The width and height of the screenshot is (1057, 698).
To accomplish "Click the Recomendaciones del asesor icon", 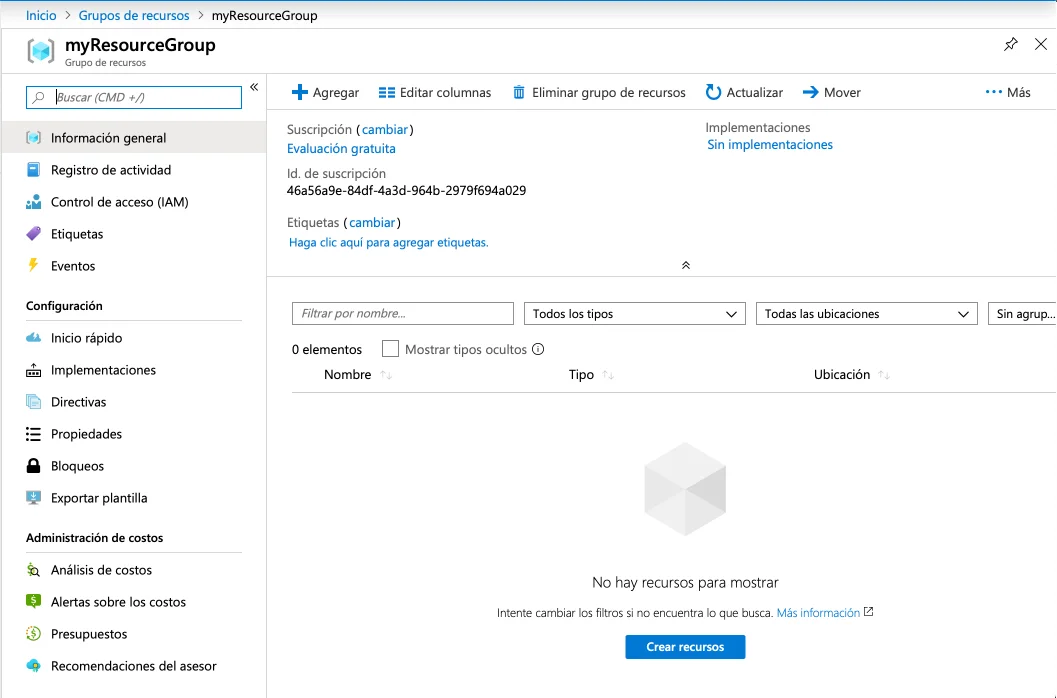I will [x=33, y=666].
